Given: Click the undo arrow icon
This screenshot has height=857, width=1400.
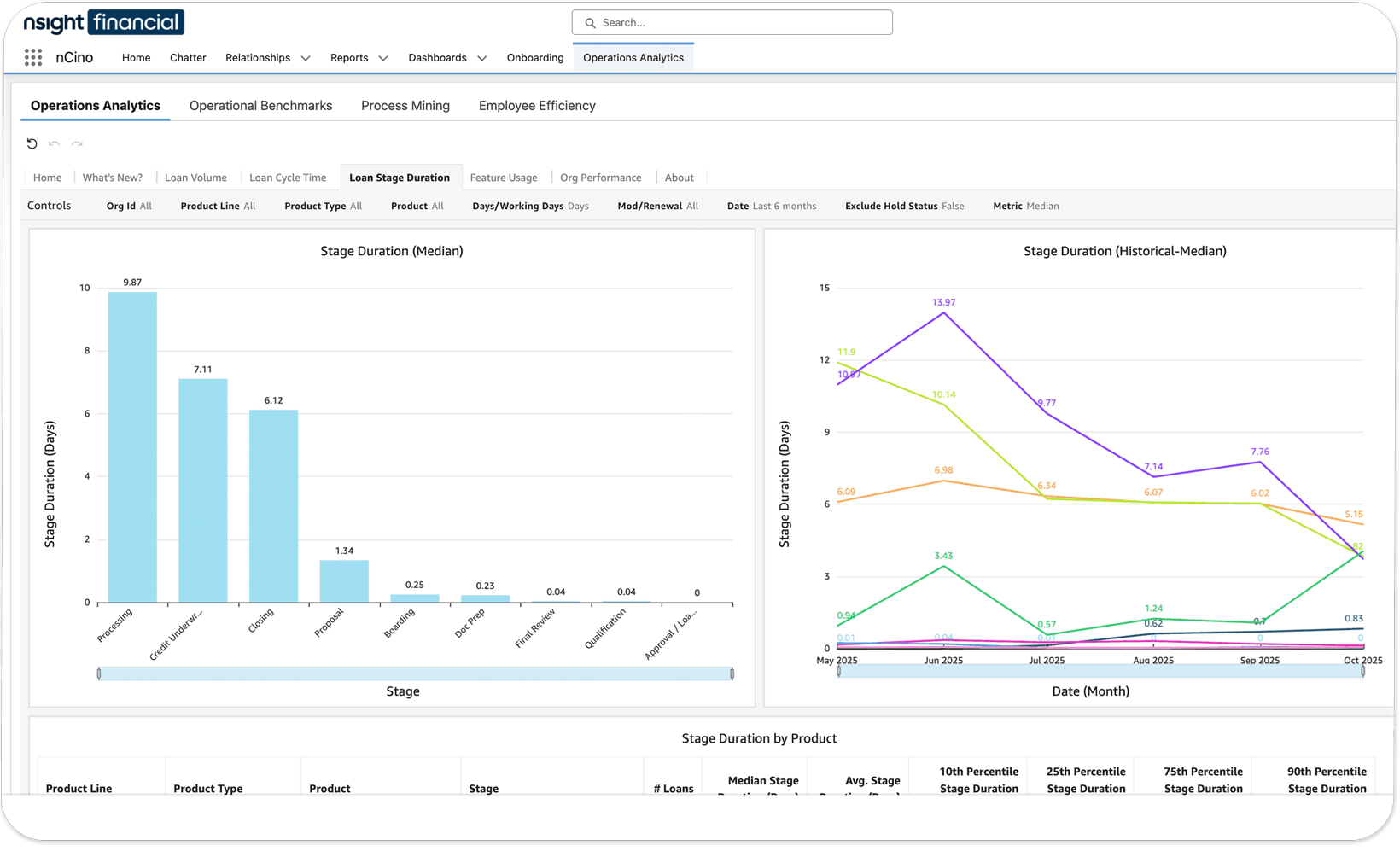Looking at the screenshot, I should [x=55, y=143].
